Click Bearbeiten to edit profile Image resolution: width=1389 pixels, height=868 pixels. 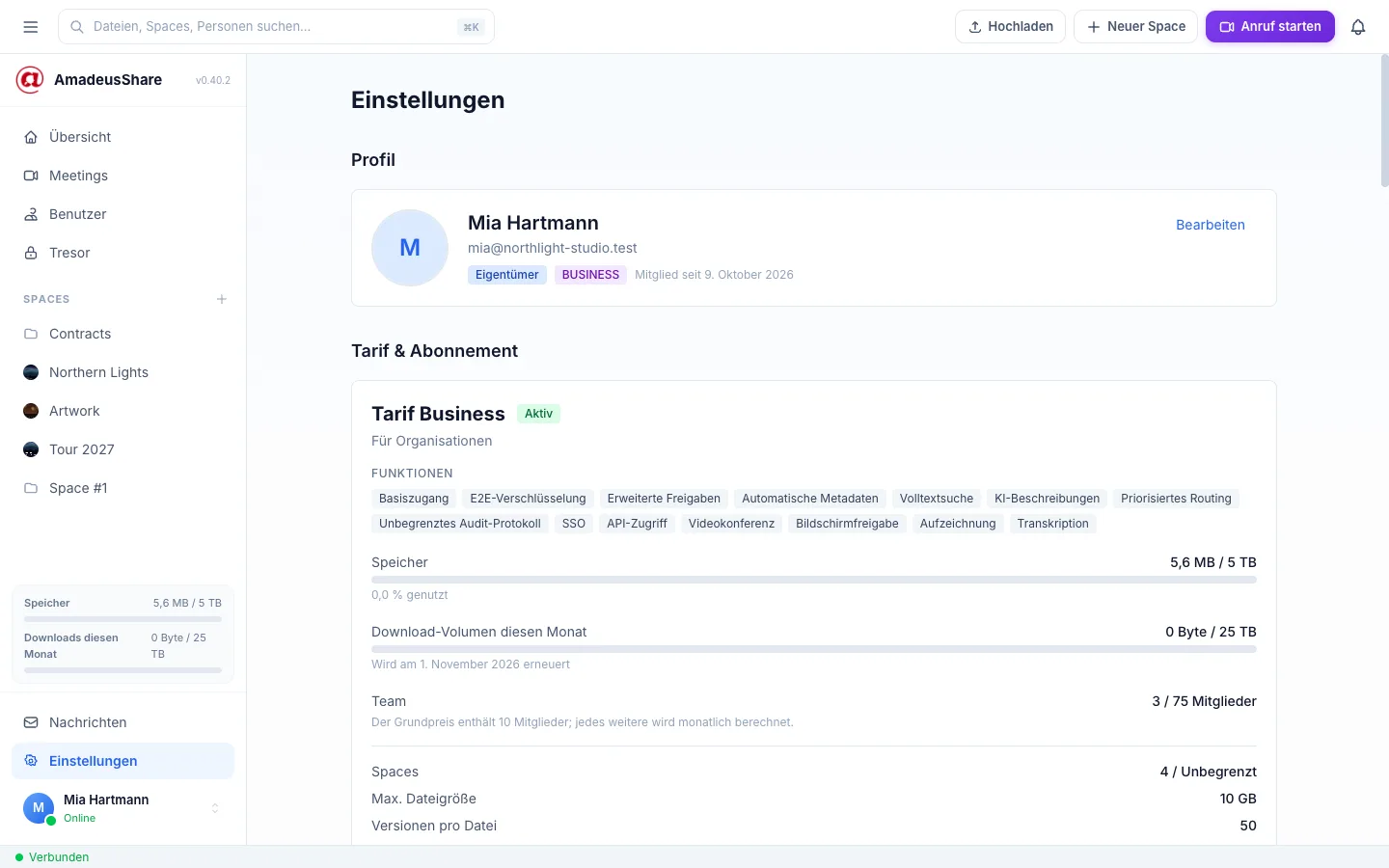[1210, 225]
